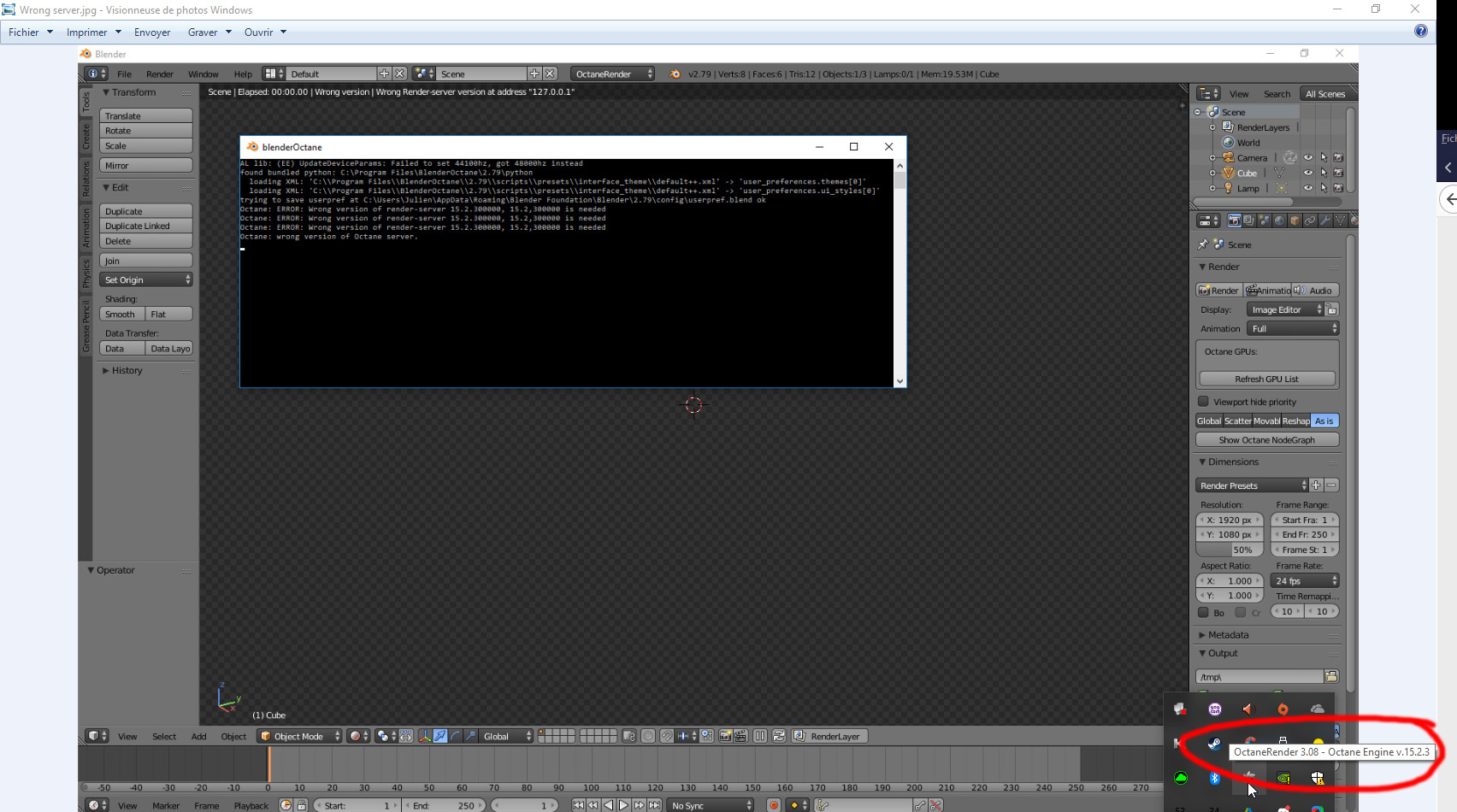Image resolution: width=1457 pixels, height=812 pixels.
Task: Click the blenderOctane console vertical scrollbar
Action: click(900, 273)
